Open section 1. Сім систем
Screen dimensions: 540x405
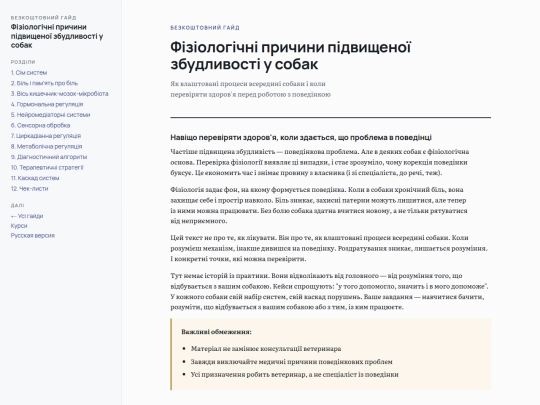29,73
